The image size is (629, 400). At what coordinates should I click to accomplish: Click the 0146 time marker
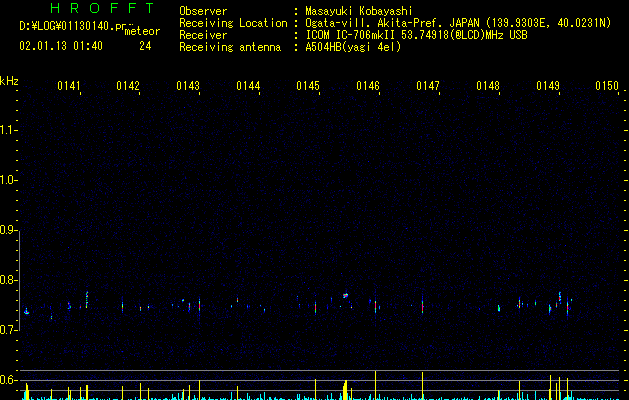click(x=368, y=86)
